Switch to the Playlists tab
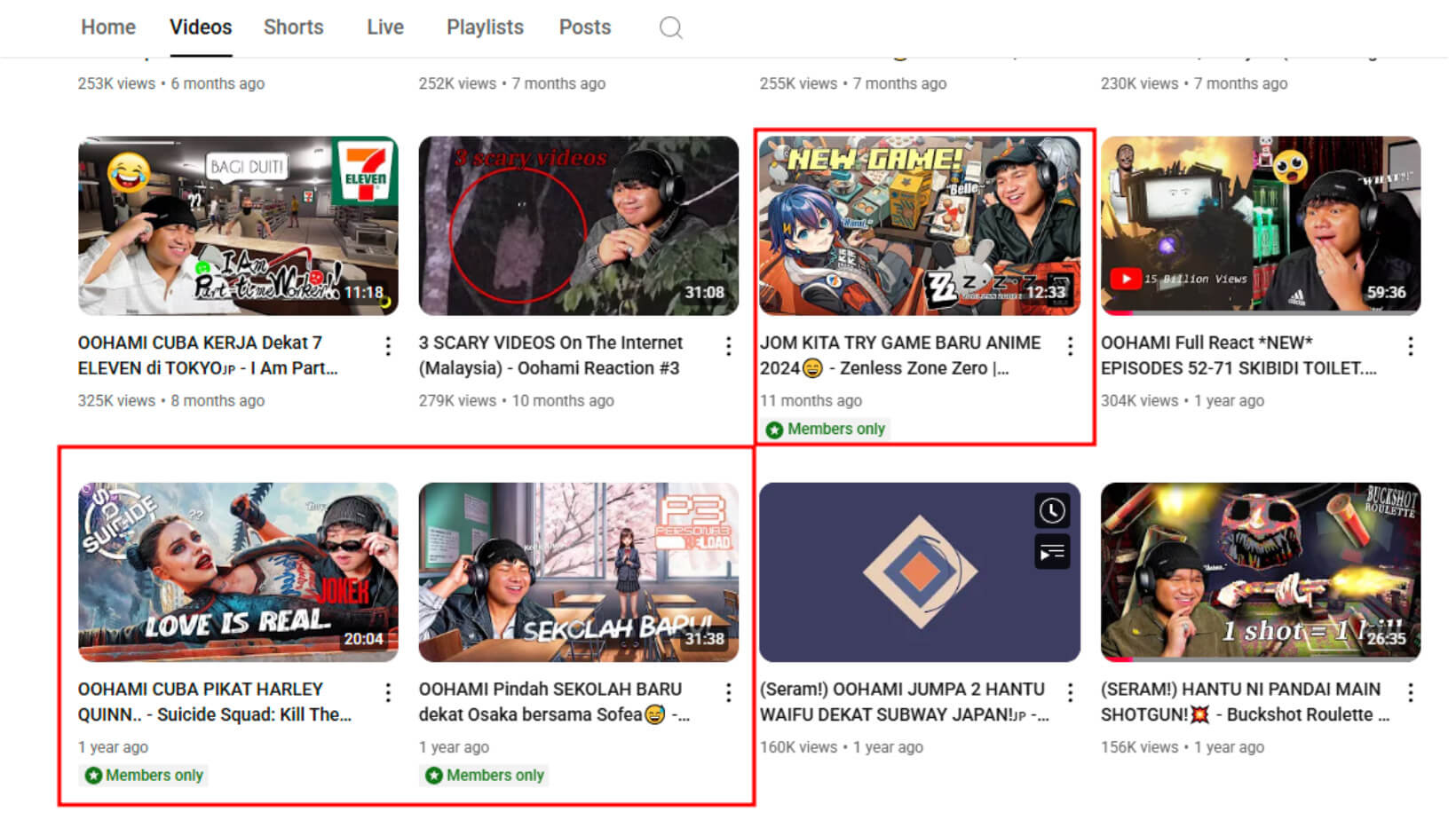1456x820 pixels. click(485, 28)
